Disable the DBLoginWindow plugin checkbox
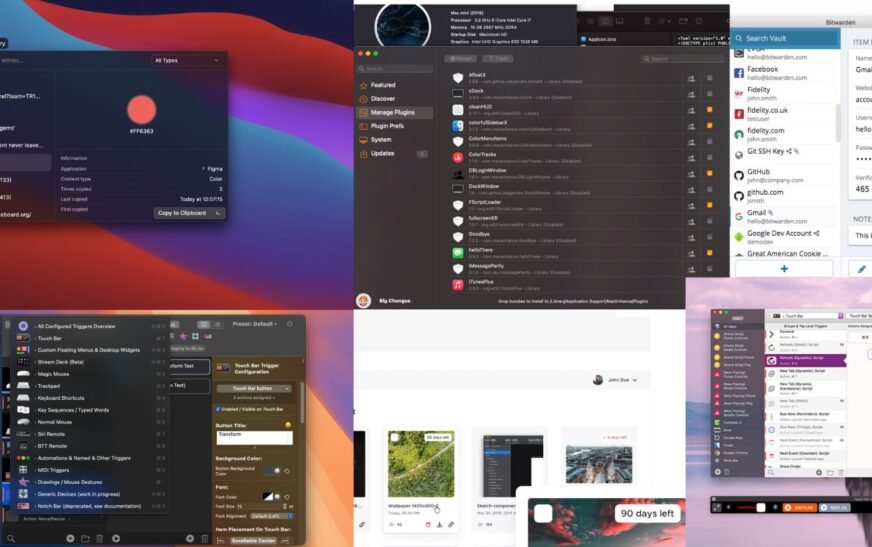This screenshot has width=872, height=547. point(710,173)
